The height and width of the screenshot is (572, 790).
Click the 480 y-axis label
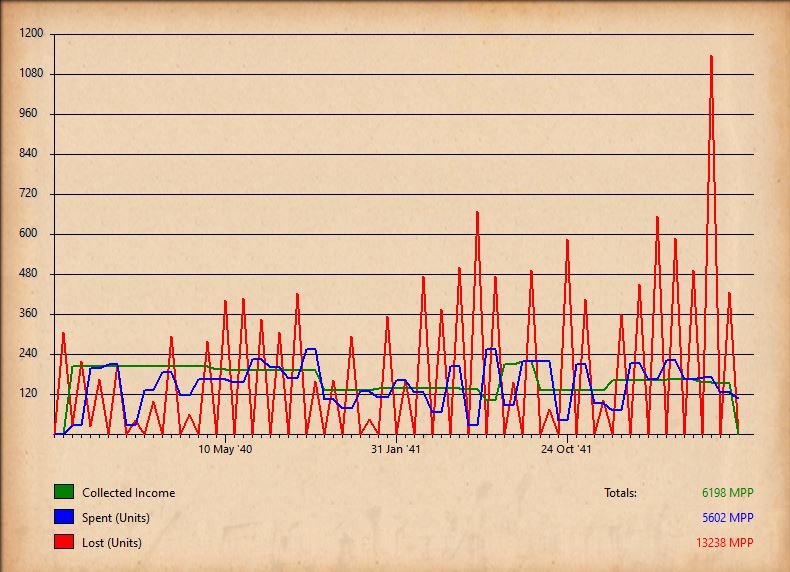click(29, 274)
